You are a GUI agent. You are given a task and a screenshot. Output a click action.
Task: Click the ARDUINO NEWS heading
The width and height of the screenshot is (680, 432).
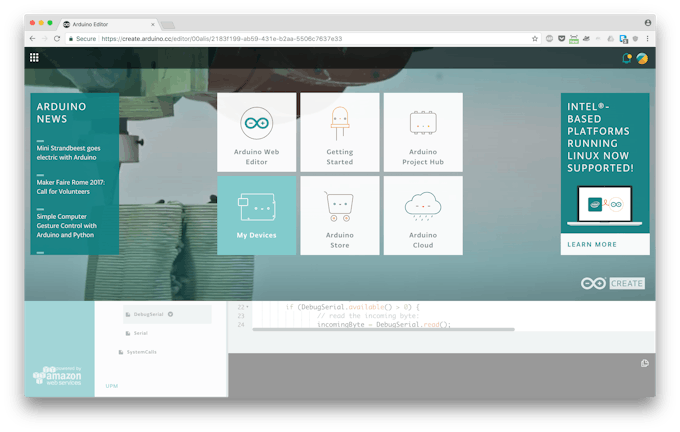[x=61, y=113]
